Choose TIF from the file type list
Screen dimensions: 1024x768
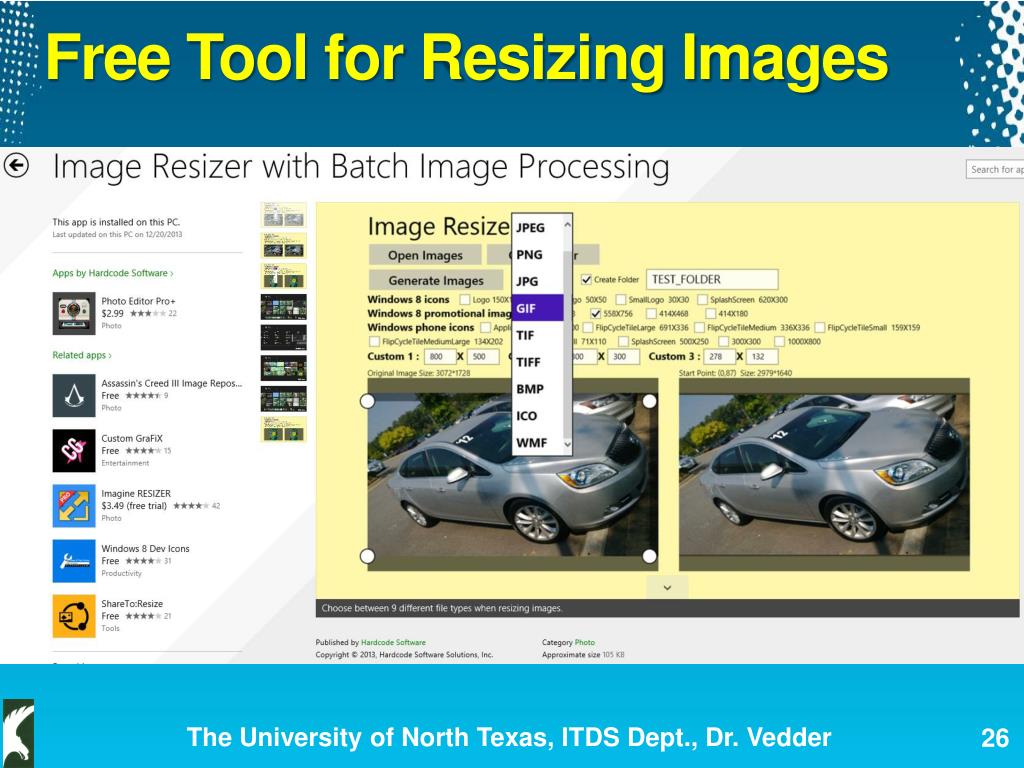tap(537, 335)
